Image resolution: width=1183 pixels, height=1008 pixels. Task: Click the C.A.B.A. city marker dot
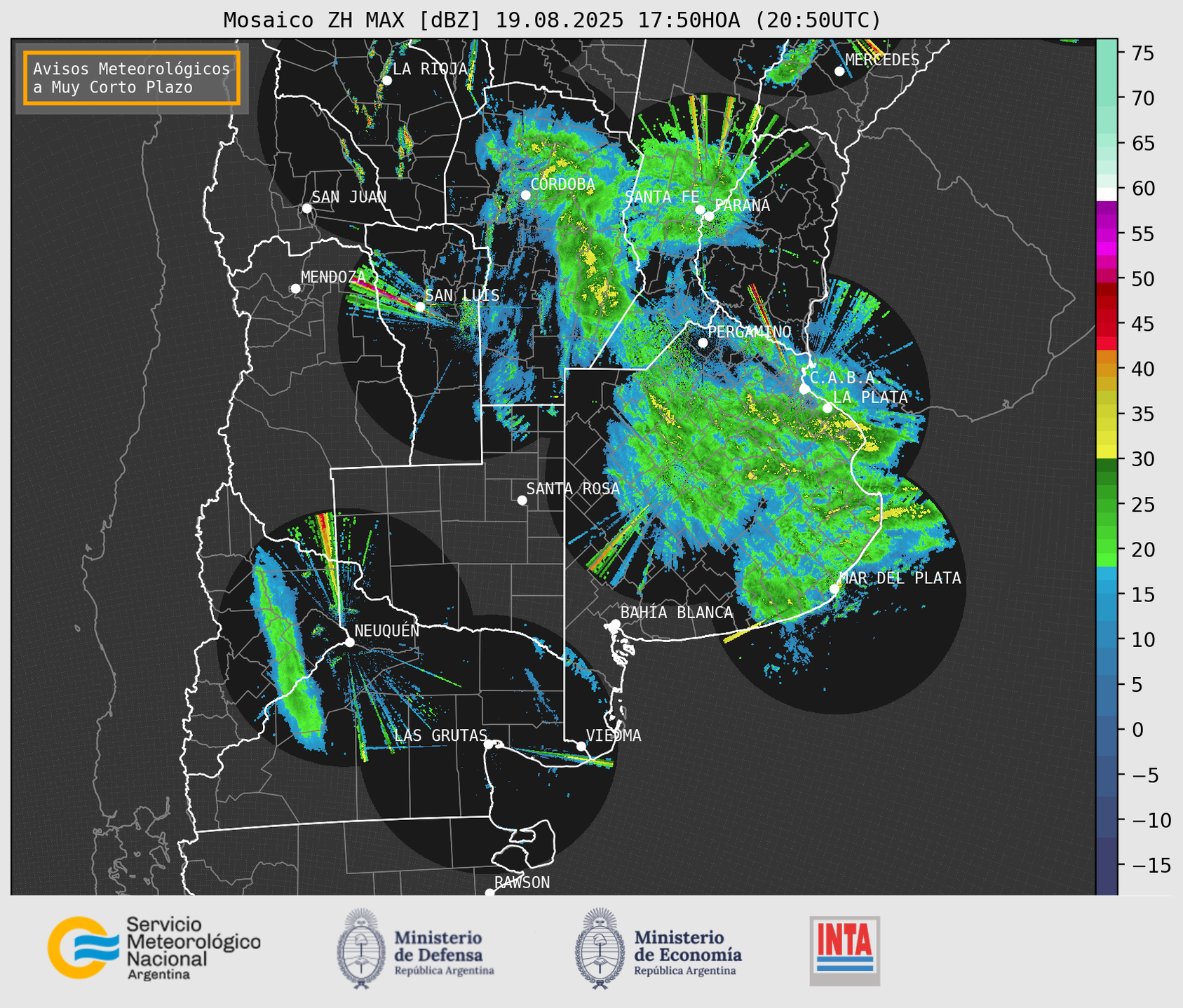click(805, 389)
